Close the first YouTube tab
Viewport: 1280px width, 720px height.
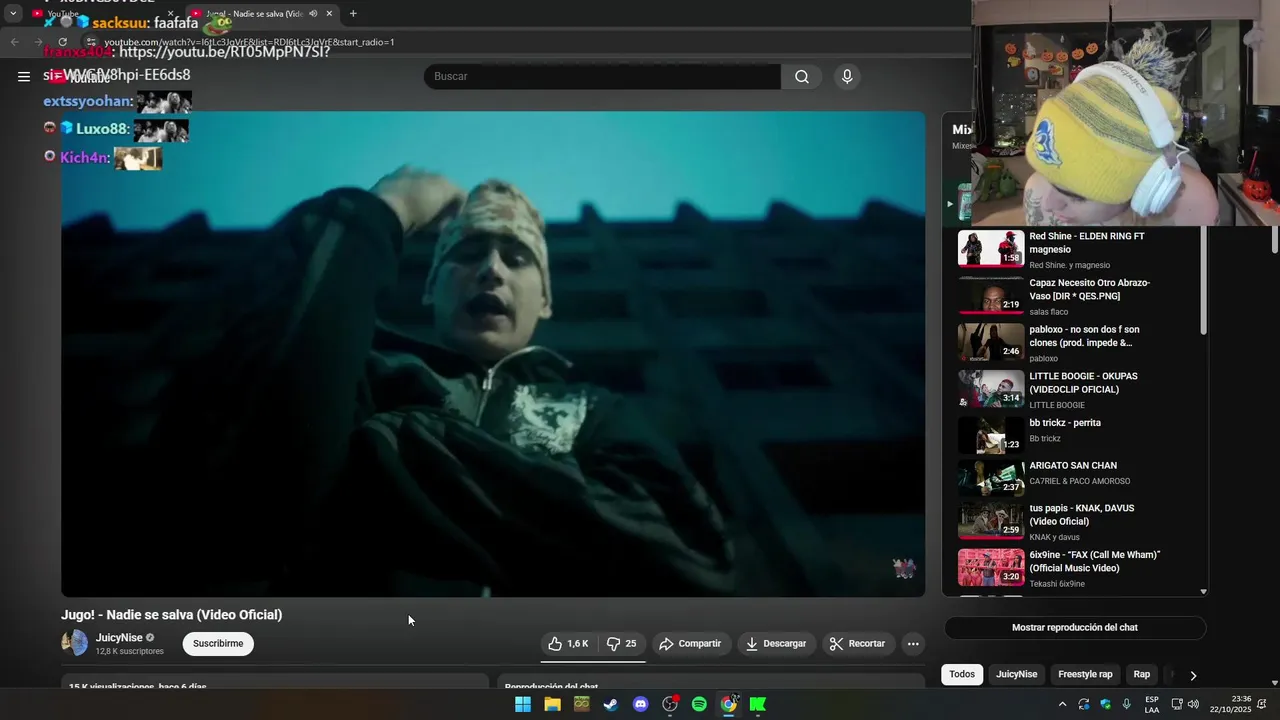(170, 14)
